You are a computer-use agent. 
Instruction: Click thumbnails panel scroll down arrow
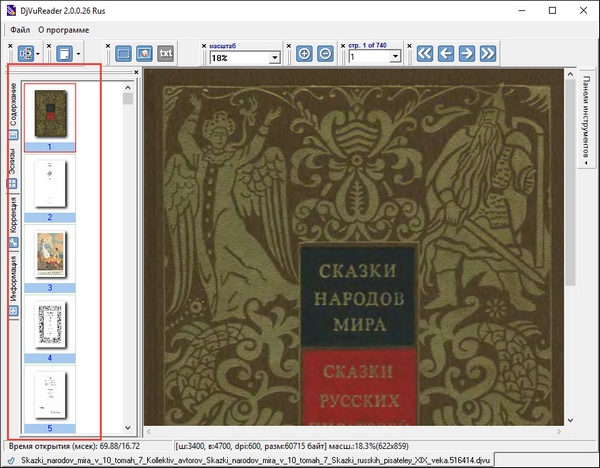coord(128,428)
